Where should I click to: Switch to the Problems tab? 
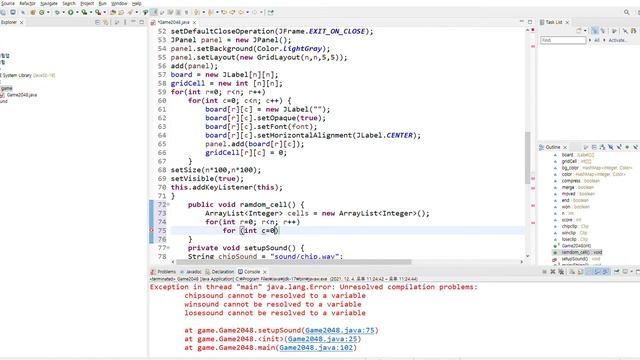click(x=163, y=271)
